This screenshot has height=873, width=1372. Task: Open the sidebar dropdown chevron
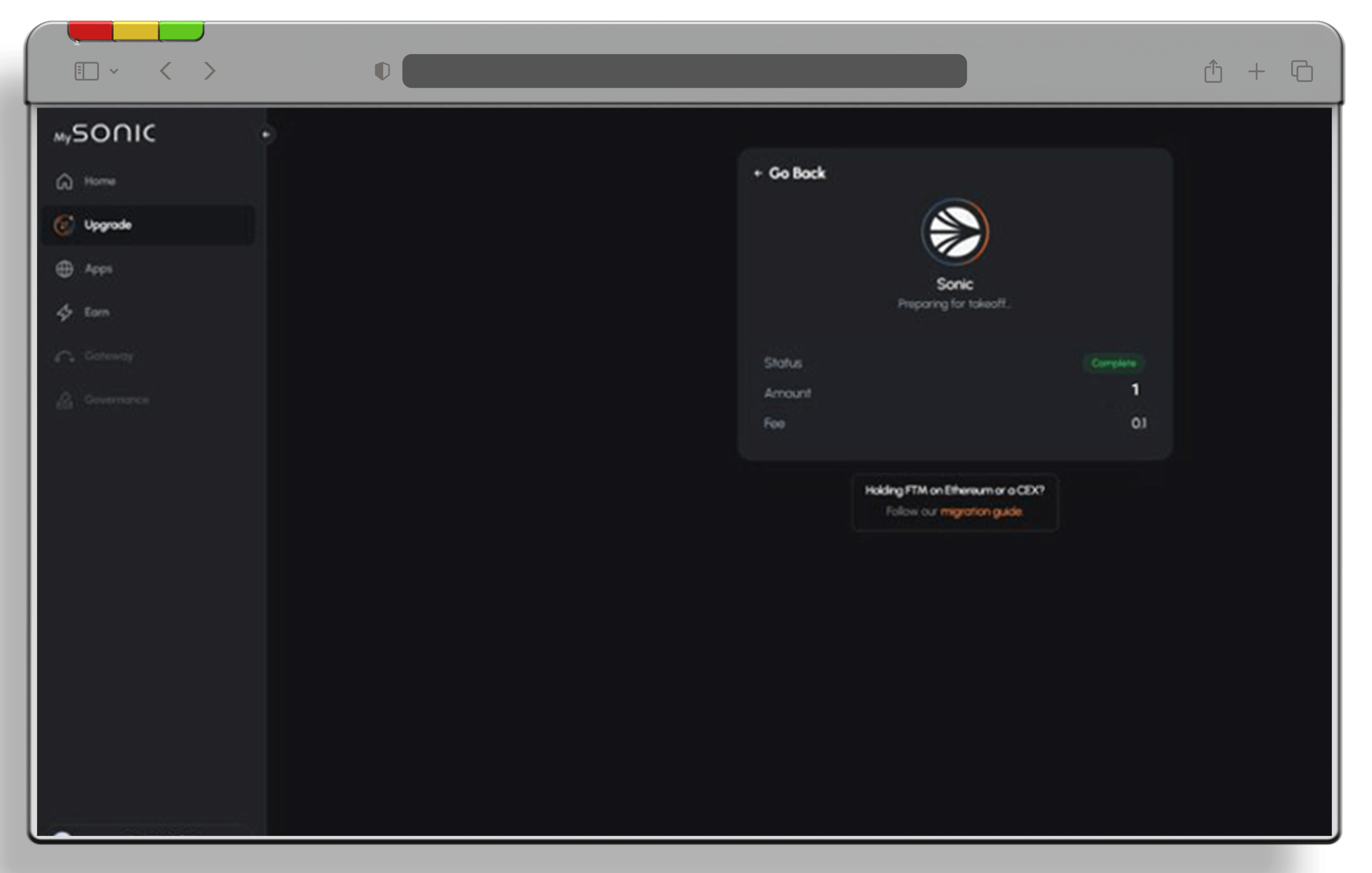click(x=114, y=71)
